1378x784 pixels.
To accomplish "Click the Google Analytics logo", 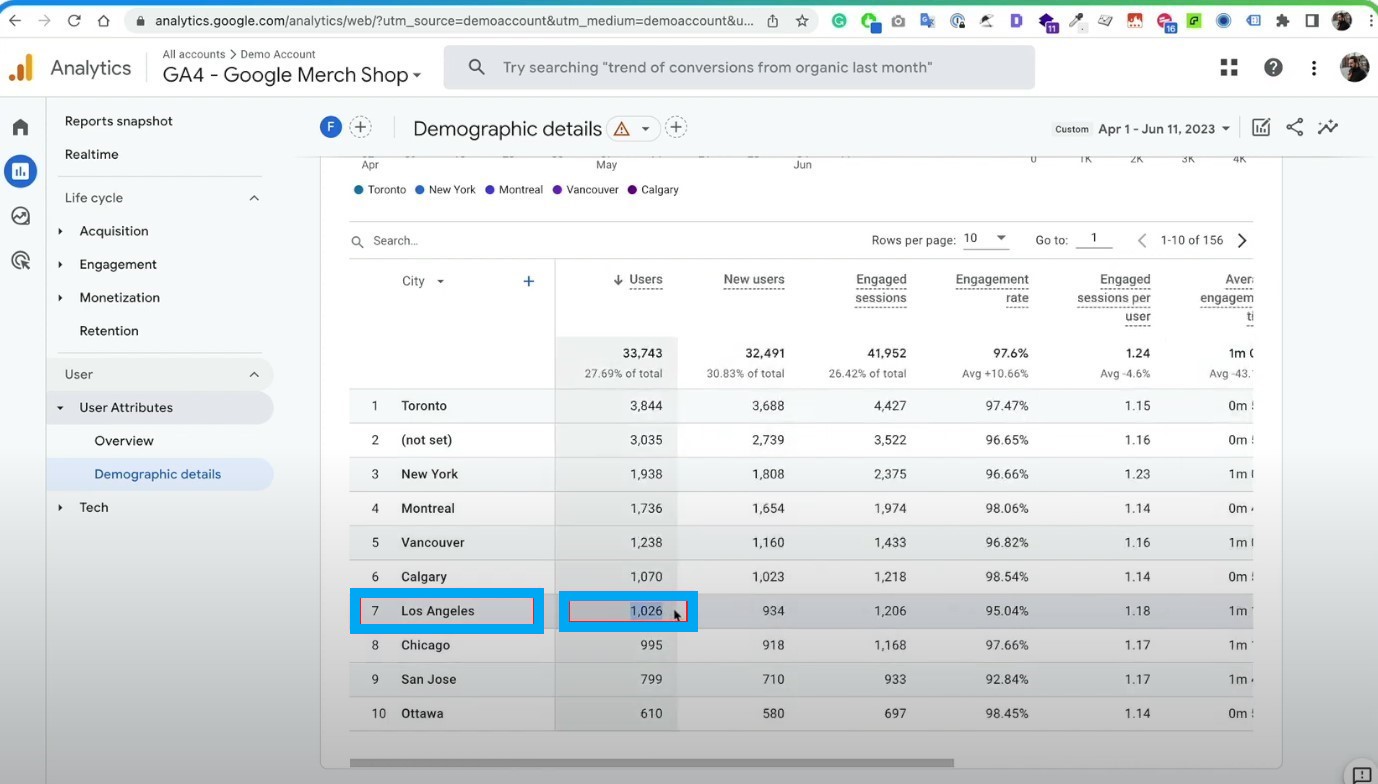I will tap(21, 67).
